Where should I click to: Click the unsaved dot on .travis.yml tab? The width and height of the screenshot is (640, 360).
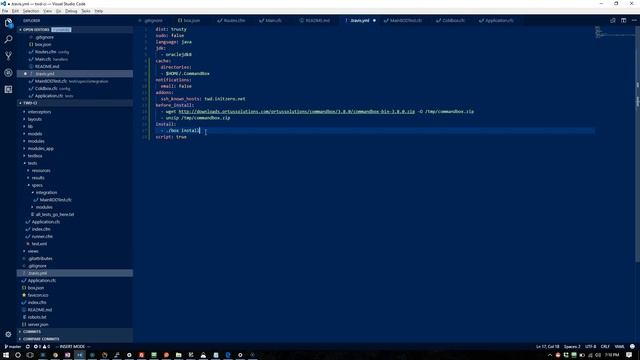point(374,20)
